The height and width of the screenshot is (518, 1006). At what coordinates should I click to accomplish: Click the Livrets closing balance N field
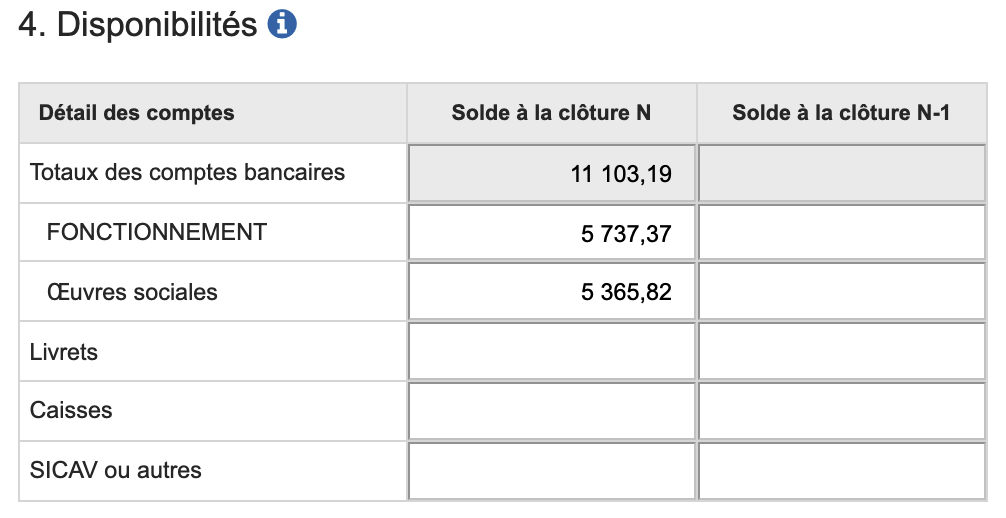pyautogui.click(x=551, y=352)
